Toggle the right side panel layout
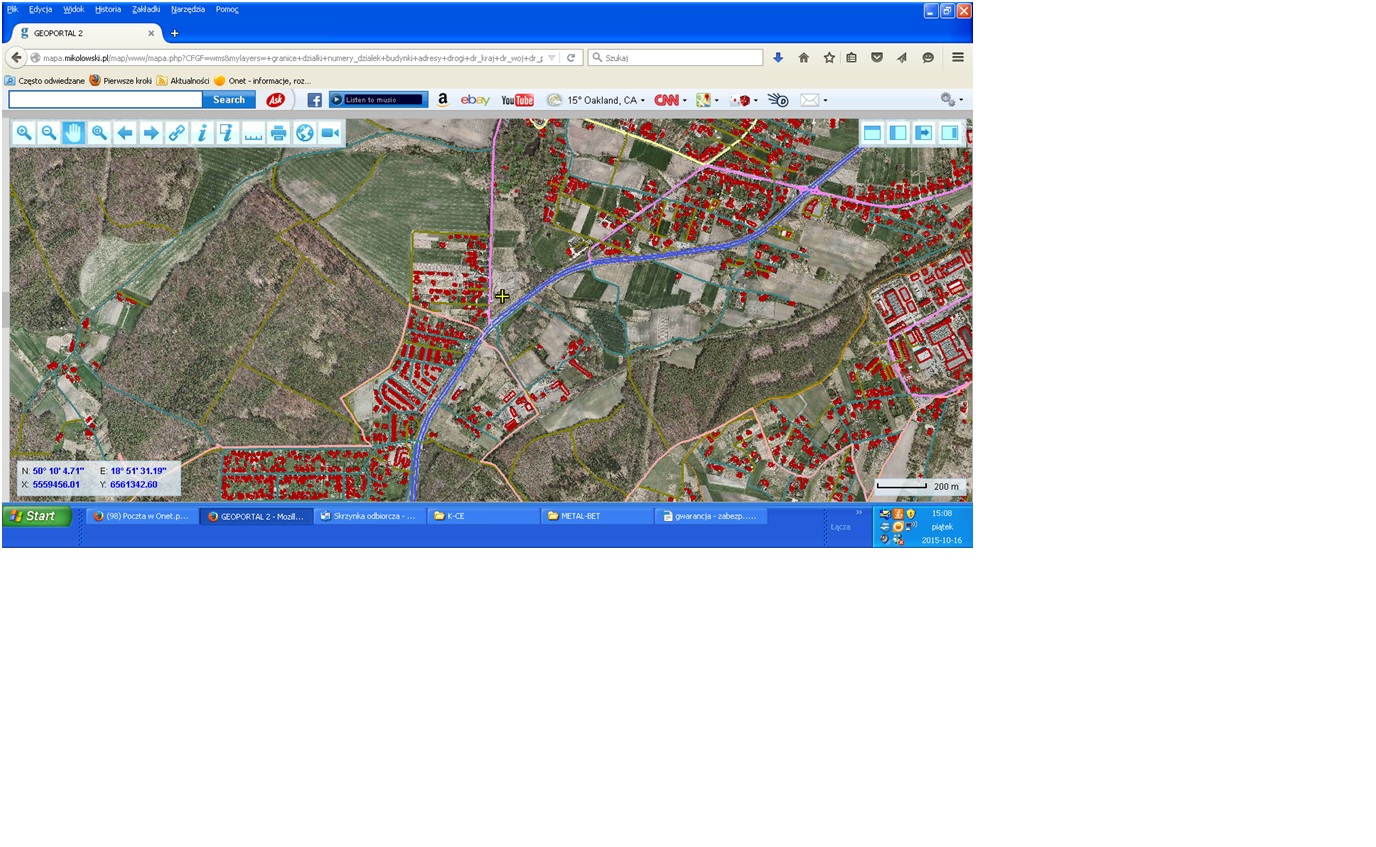Screen dimensions: 1376x847 click(949, 133)
